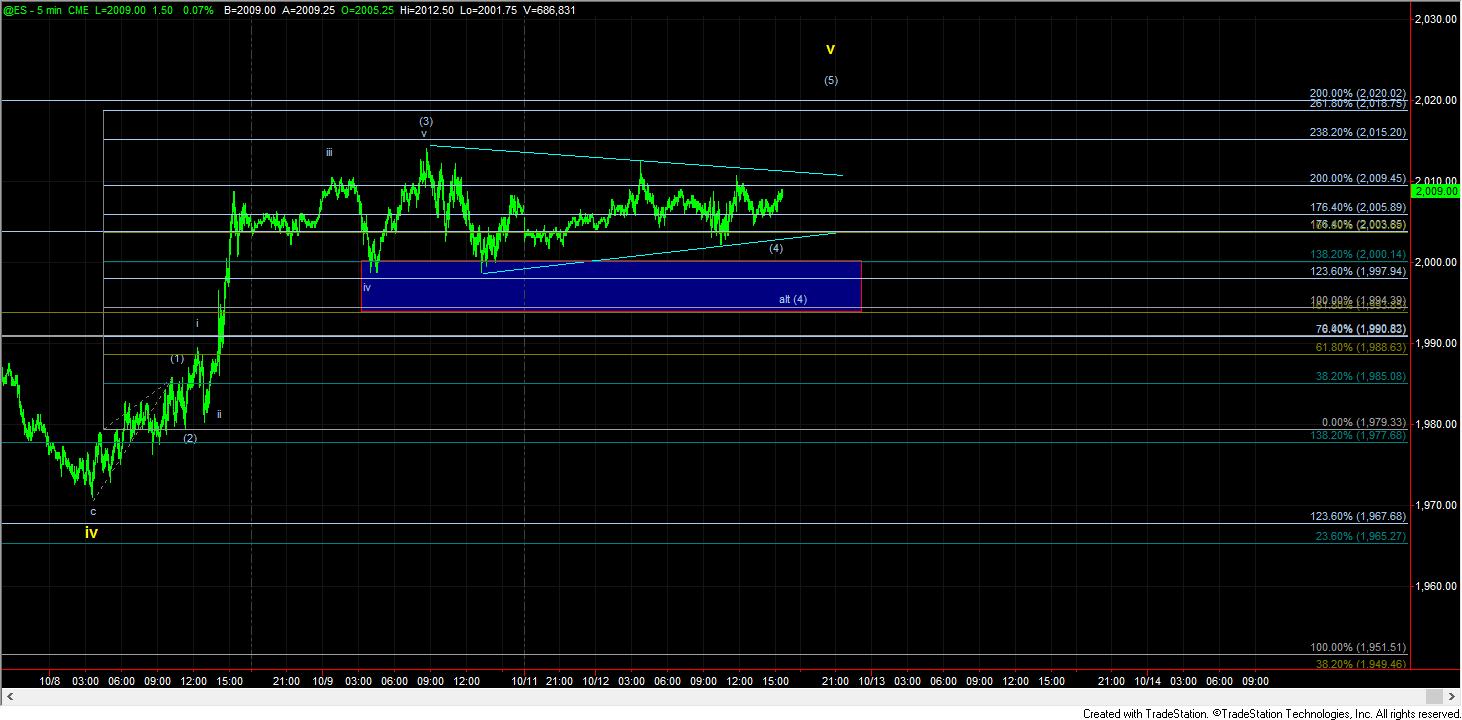Click the 2,030.00 price axis label
Image resolution: width=1462 pixels, height=720 pixels.
click(x=1436, y=19)
